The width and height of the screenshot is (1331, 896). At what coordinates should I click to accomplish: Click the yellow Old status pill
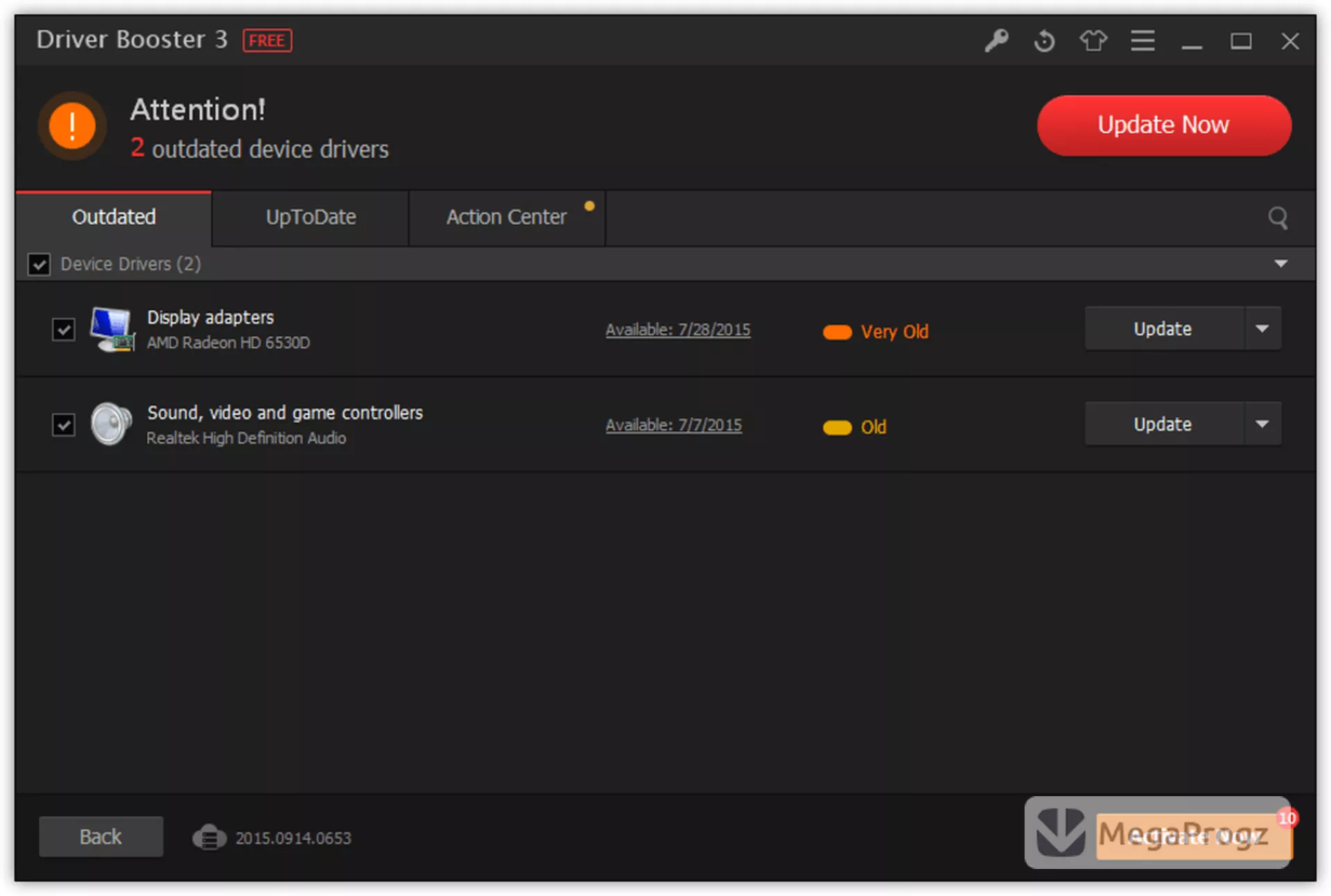(x=837, y=428)
